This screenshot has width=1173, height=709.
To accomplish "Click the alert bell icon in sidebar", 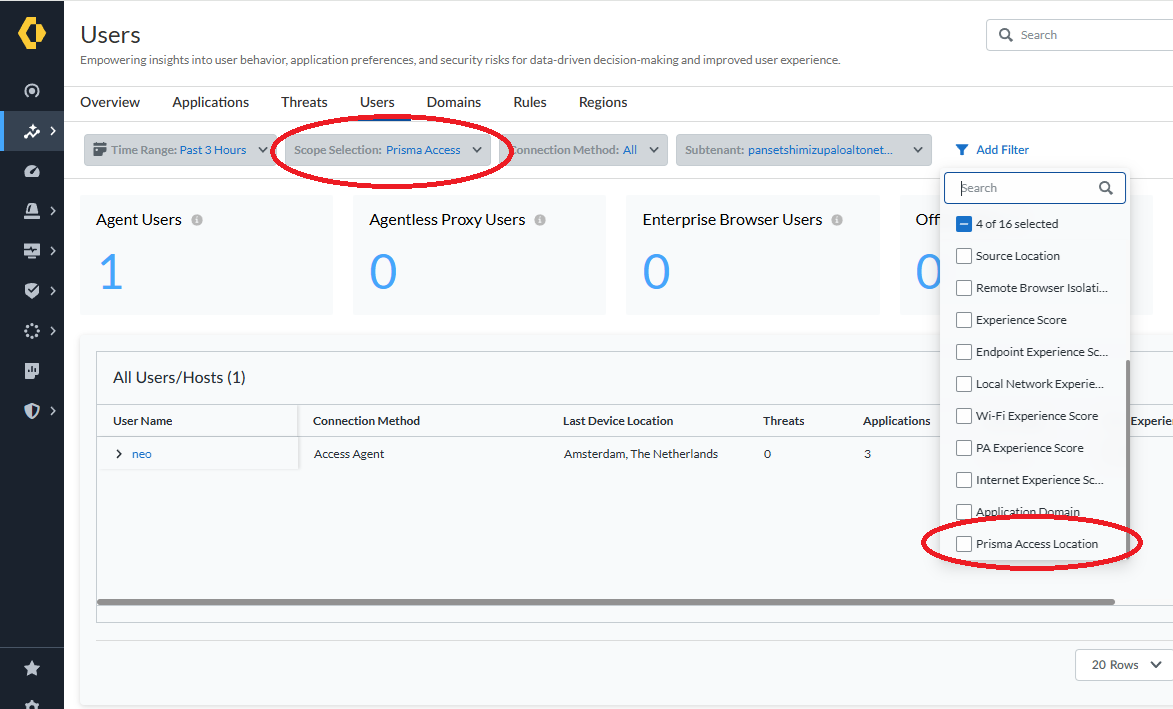I will [32, 211].
